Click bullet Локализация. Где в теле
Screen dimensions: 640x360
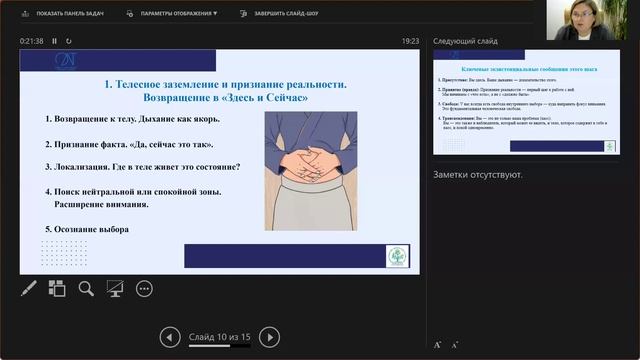point(142,167)
